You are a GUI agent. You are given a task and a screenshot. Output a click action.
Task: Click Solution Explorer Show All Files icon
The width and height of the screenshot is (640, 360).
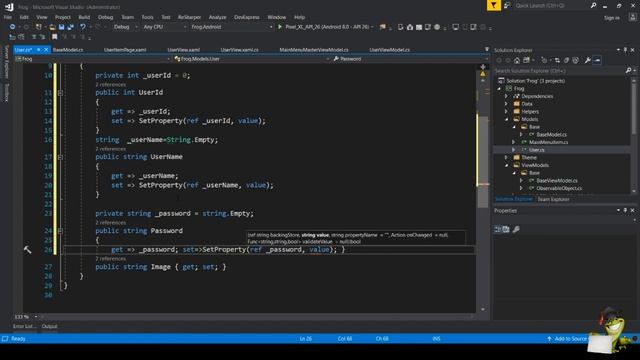[x=576, y=60]
